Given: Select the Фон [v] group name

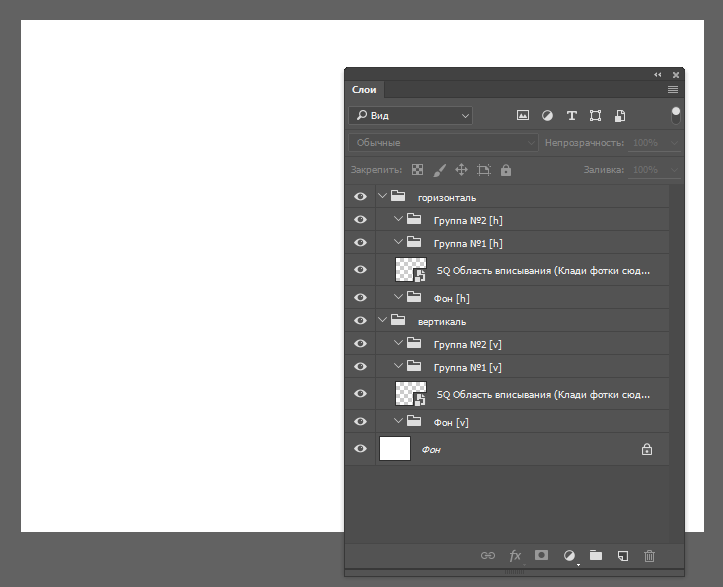Looking at the screenshot, I should tap(451, 422).
